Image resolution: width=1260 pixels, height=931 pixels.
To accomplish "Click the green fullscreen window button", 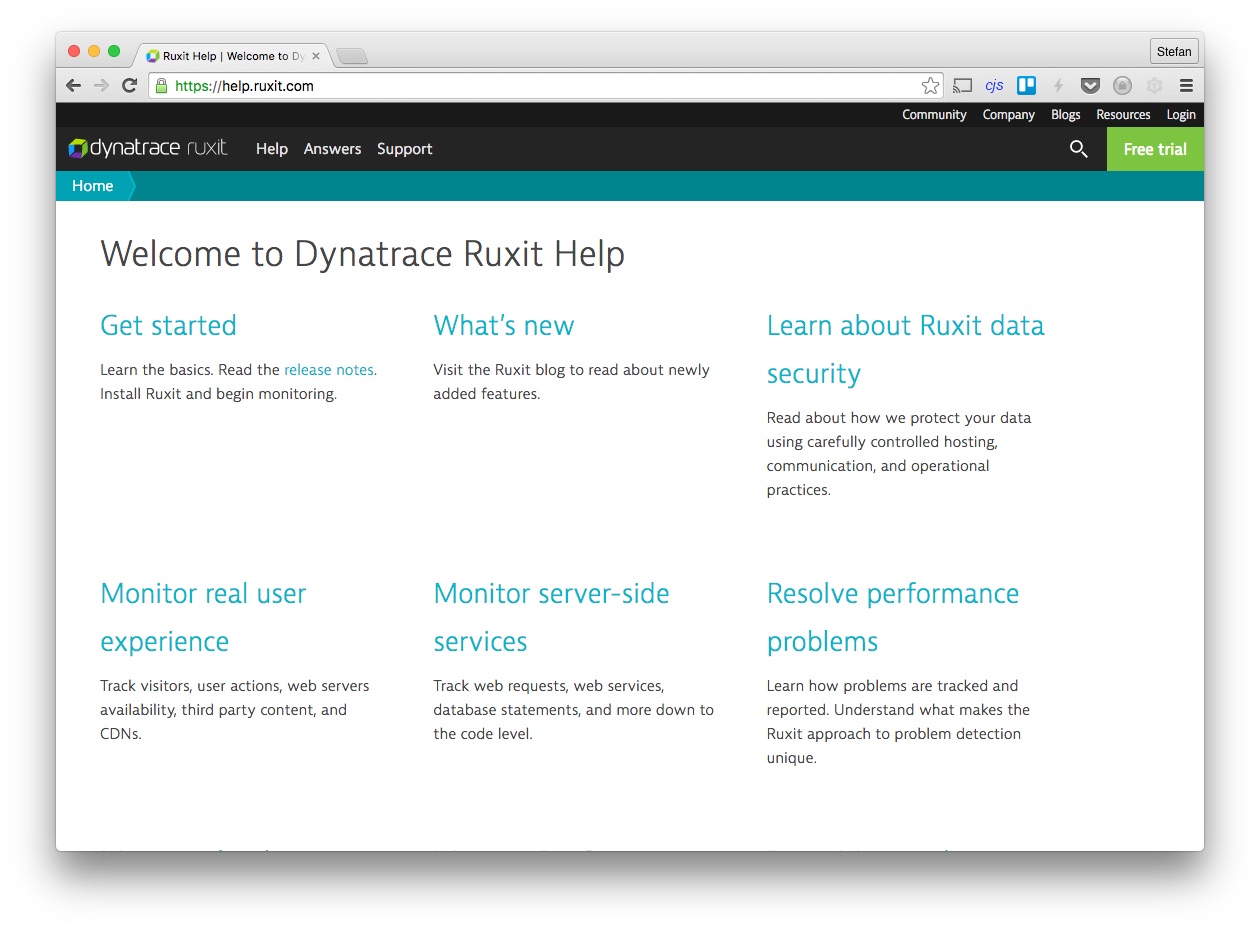I will click(114, 51).
